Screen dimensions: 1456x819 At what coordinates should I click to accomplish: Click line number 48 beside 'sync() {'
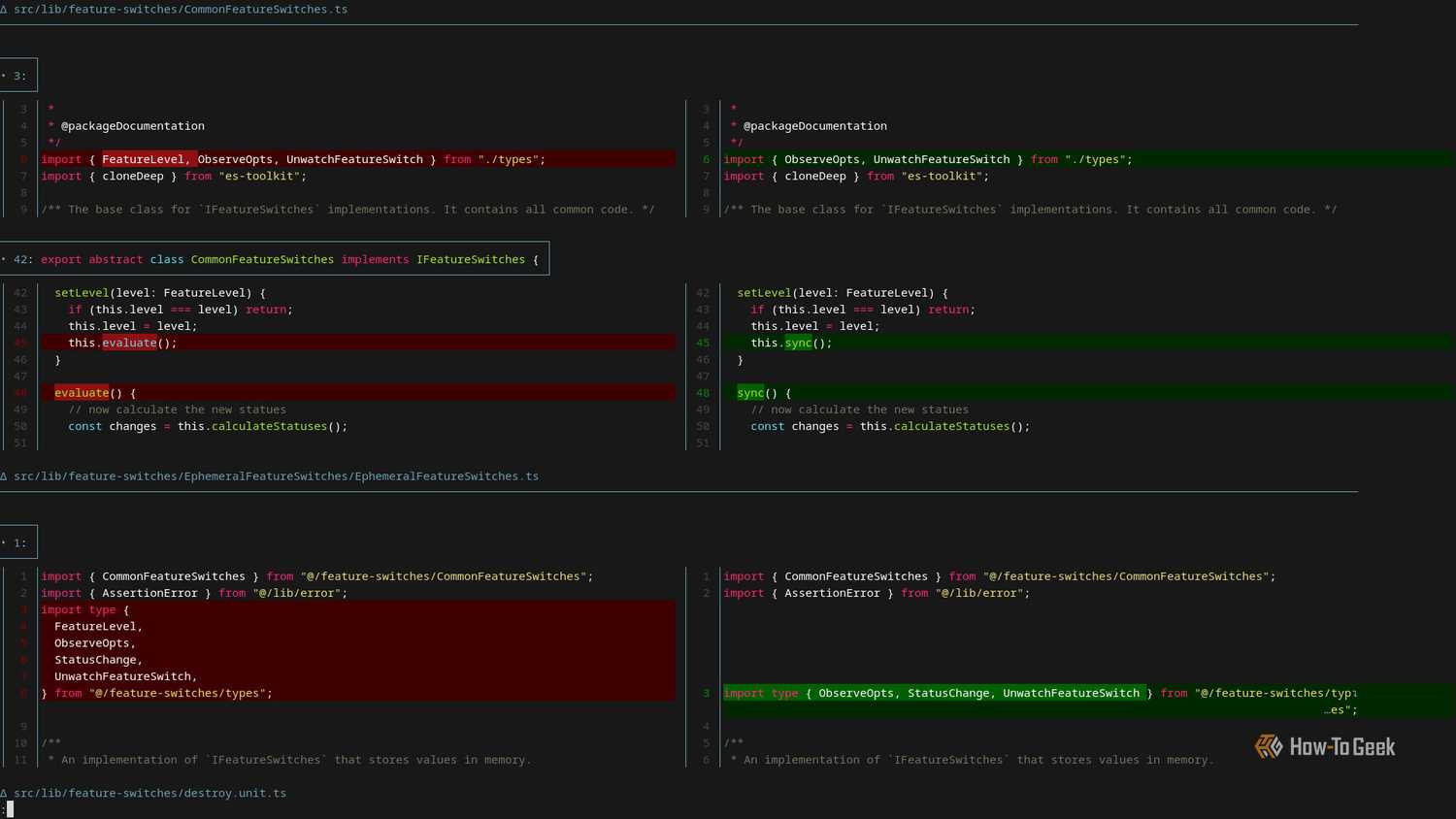pyautogui.click(x=703, y=393)
